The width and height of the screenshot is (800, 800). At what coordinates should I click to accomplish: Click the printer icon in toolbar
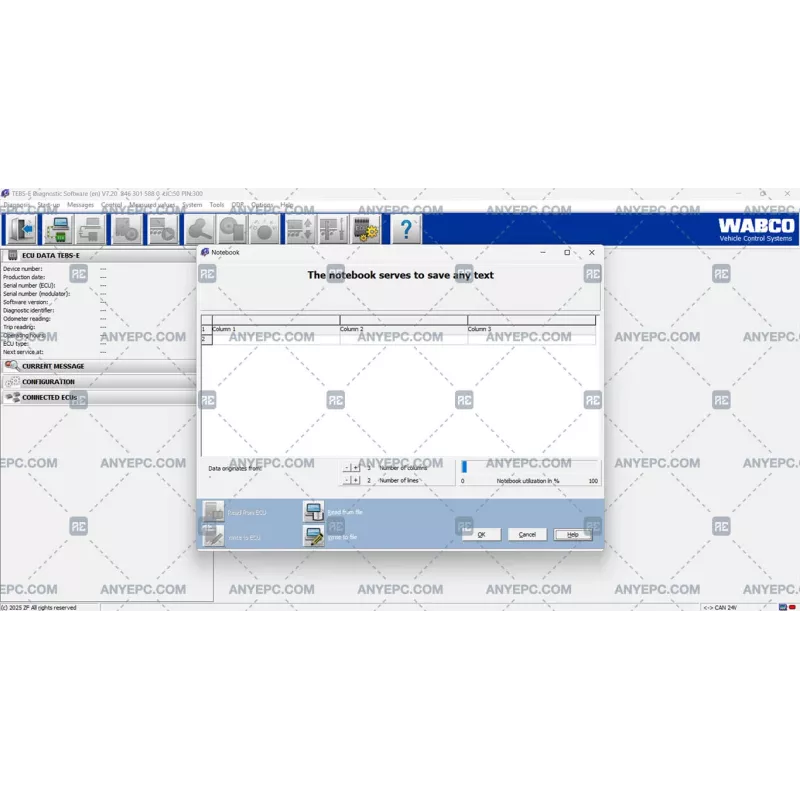pyautogui.click(x=91, y=229)
